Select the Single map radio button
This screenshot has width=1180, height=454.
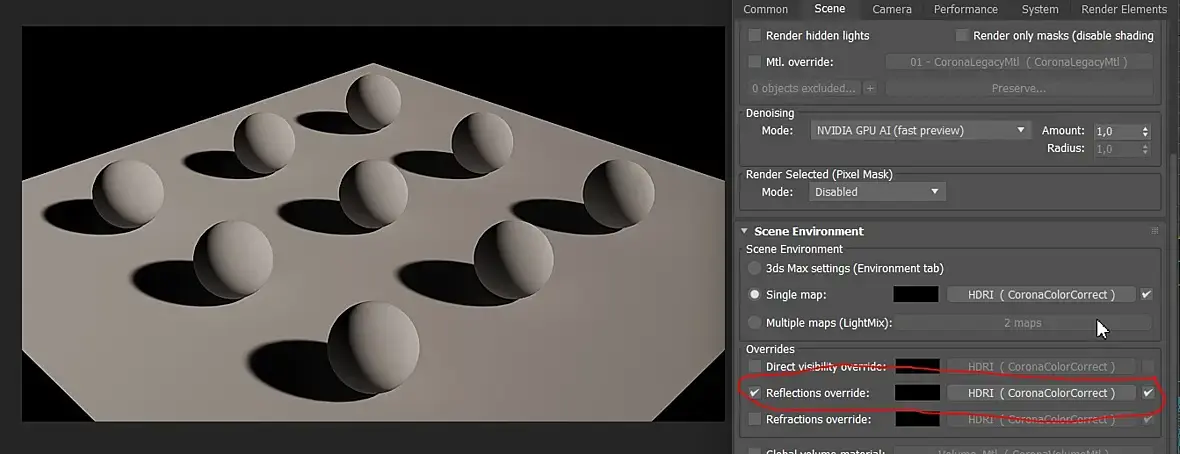(x=754, y=294)
